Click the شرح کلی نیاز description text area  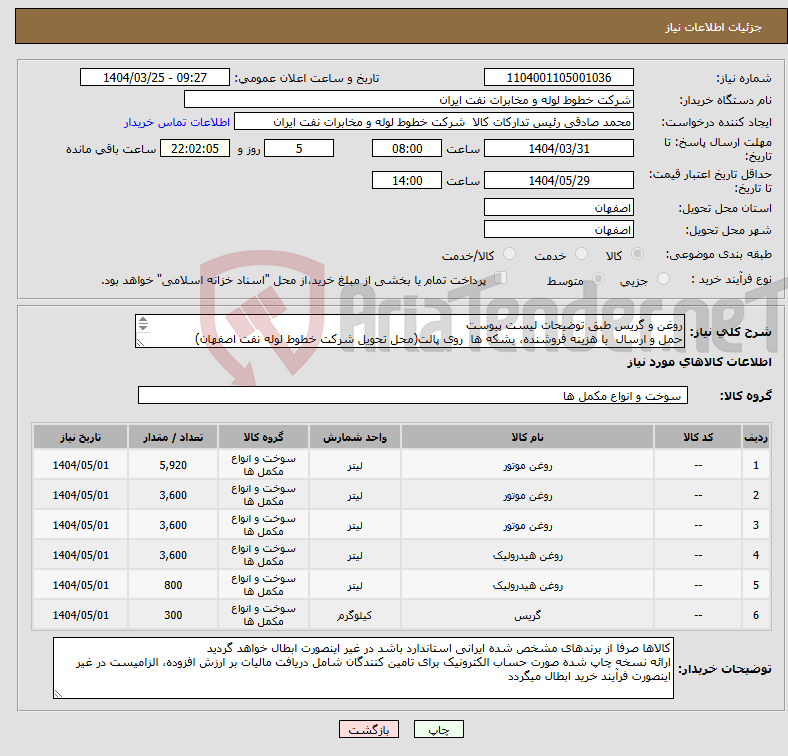click(x=410, y=331)
